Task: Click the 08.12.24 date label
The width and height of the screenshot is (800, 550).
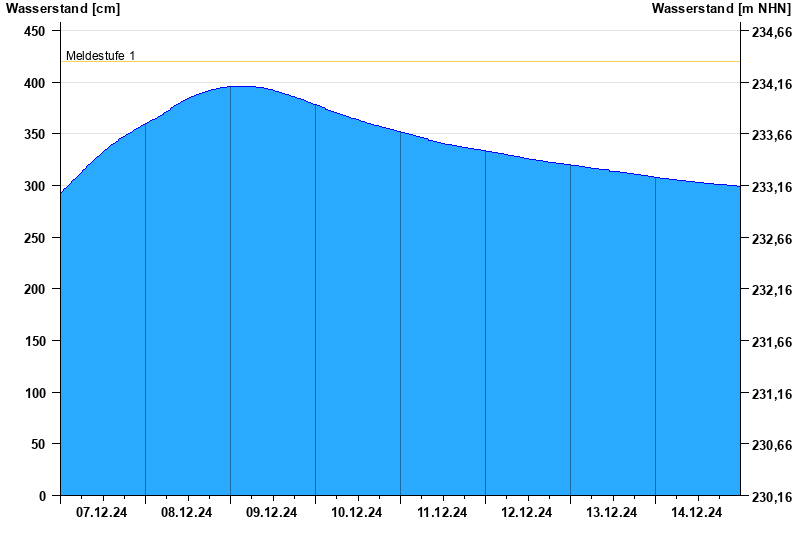Action: [186, 512]
